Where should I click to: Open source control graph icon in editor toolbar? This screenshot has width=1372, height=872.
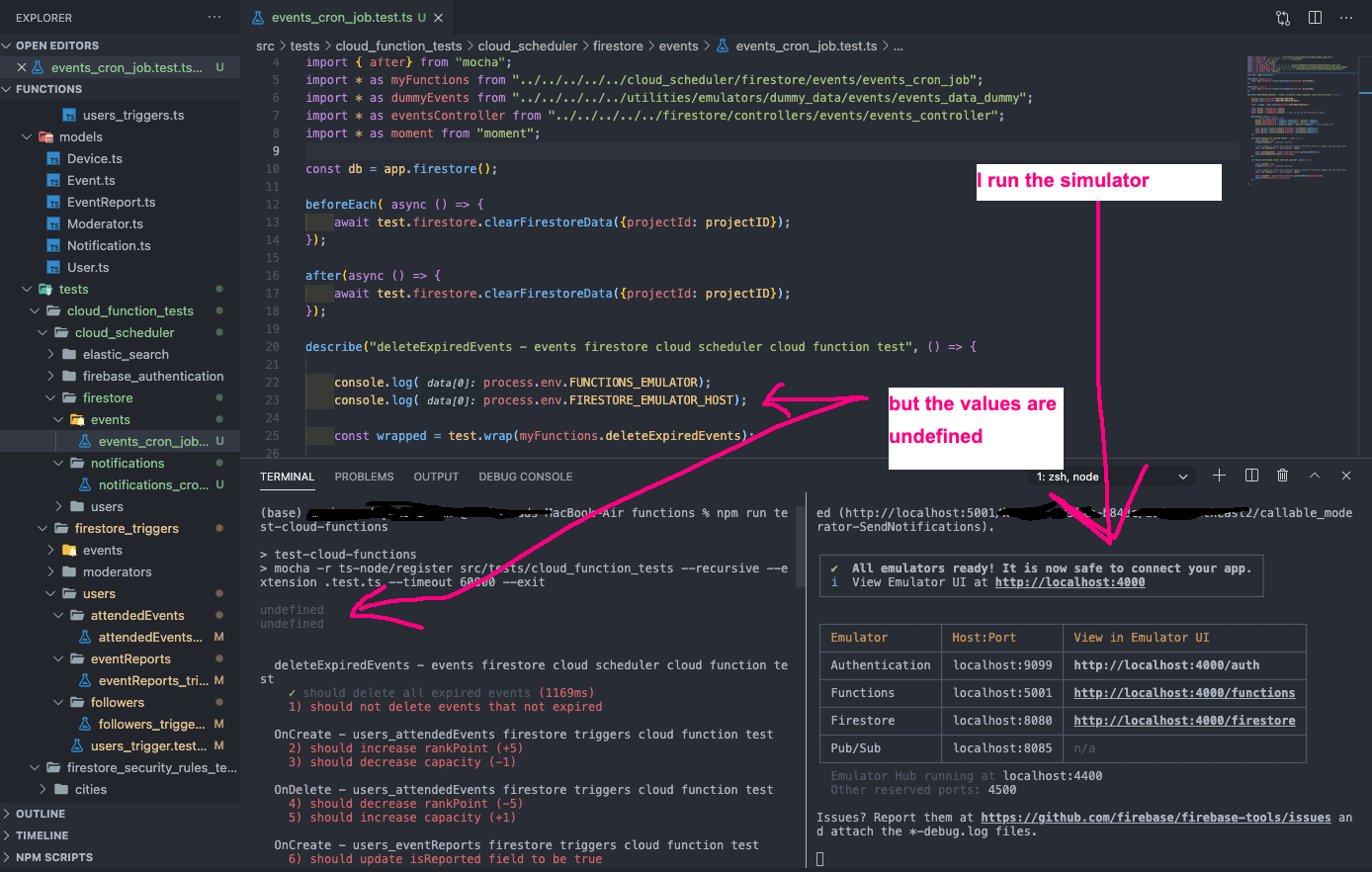point(1282,18)
